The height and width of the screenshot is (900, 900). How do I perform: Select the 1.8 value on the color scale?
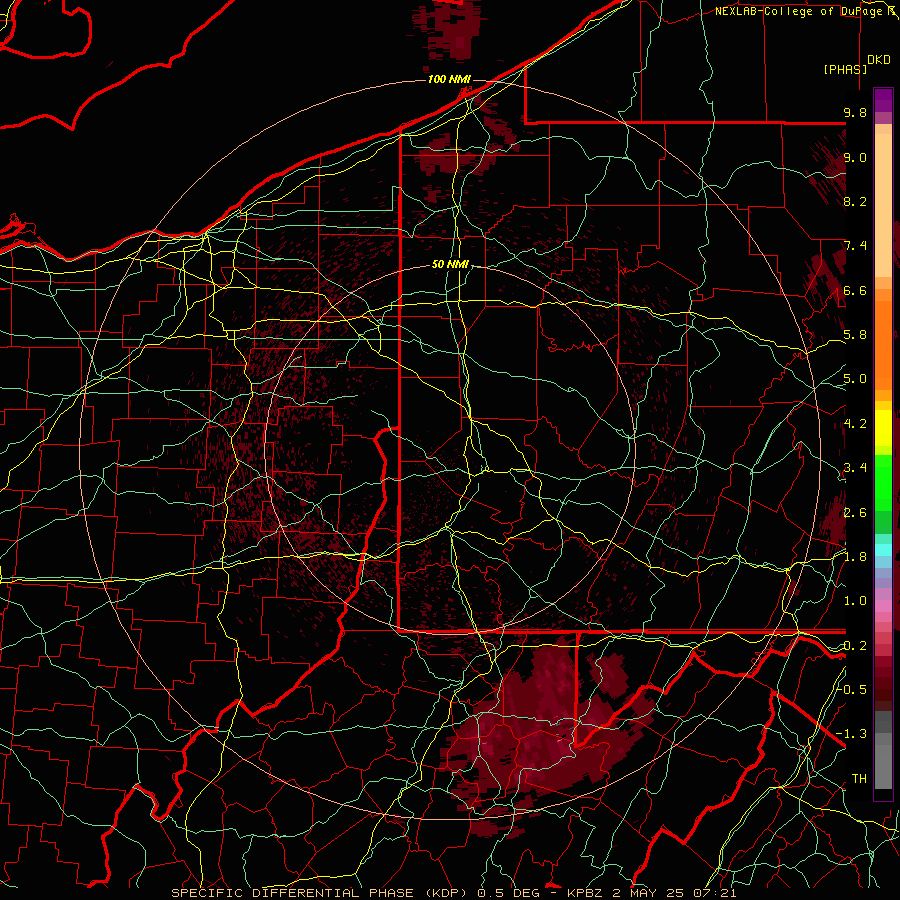(855, 557)
